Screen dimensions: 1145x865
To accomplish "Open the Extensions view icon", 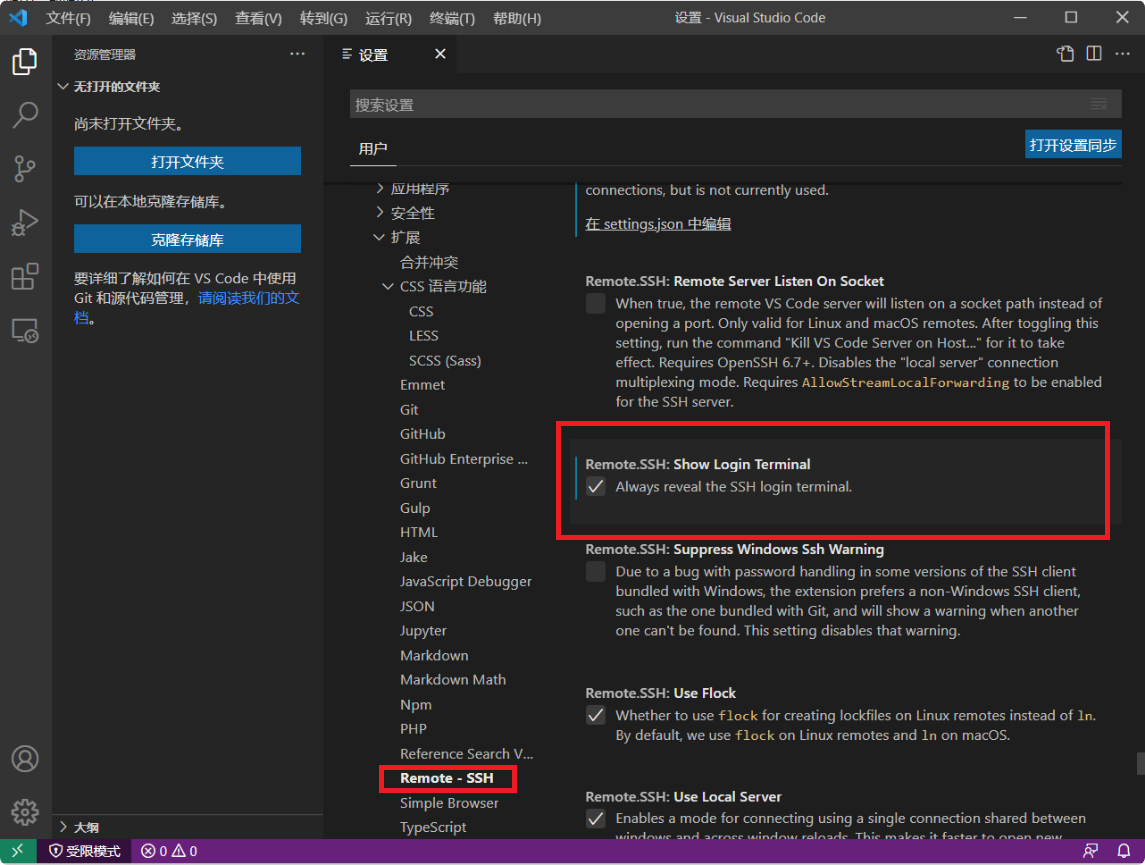I will point(25,277).
